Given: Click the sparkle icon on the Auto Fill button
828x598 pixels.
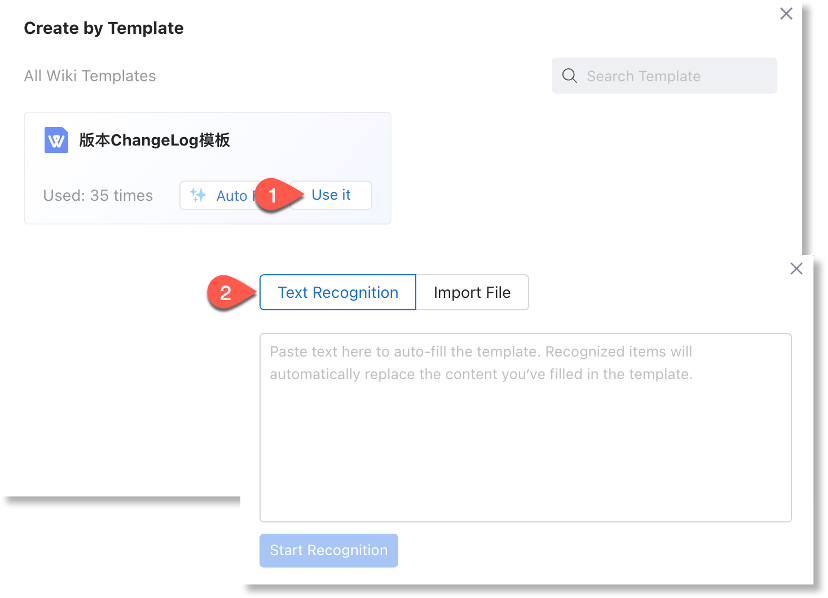Looking at the screenshot, I should (198, 195).
